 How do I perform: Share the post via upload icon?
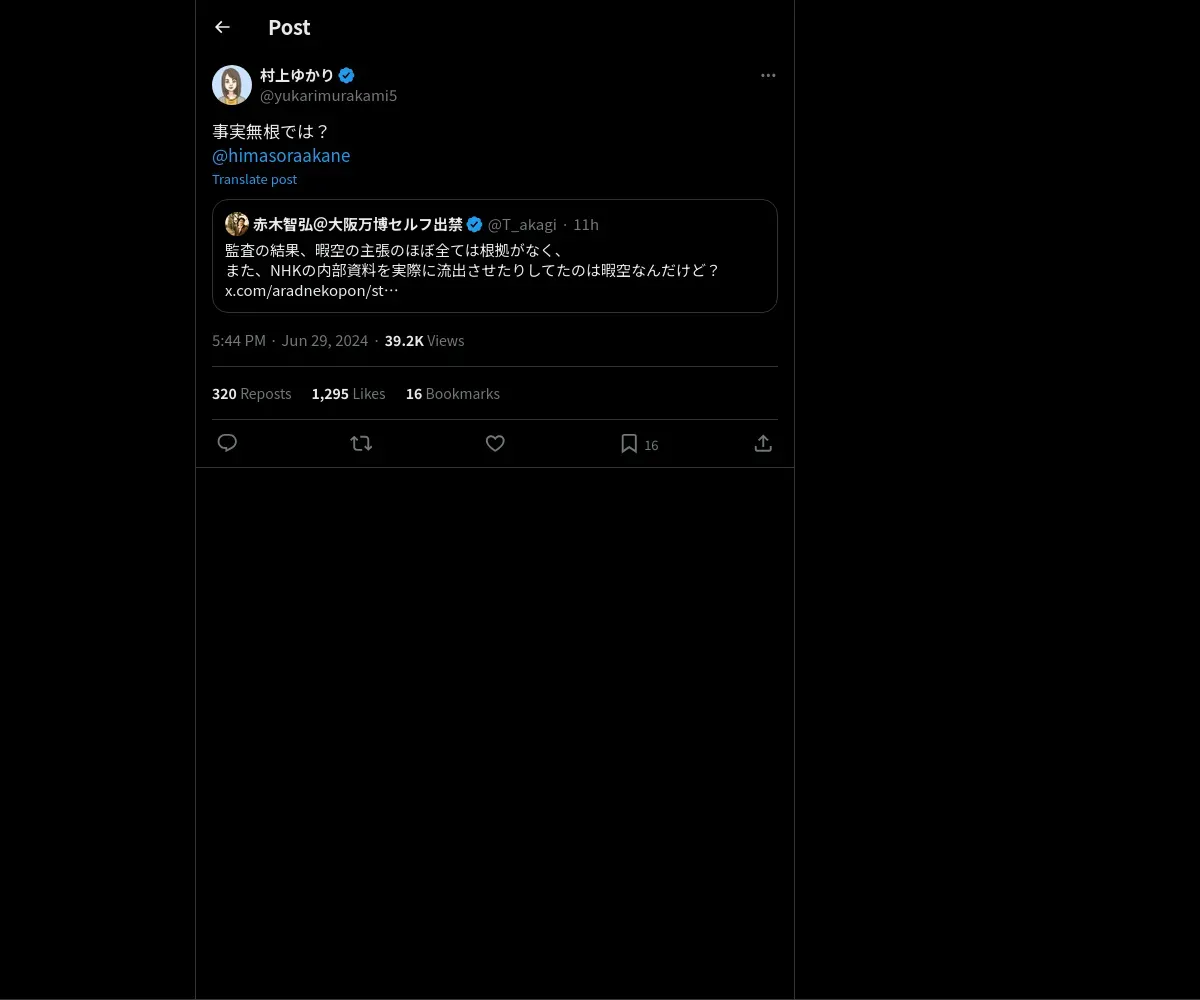pos(763,443)
